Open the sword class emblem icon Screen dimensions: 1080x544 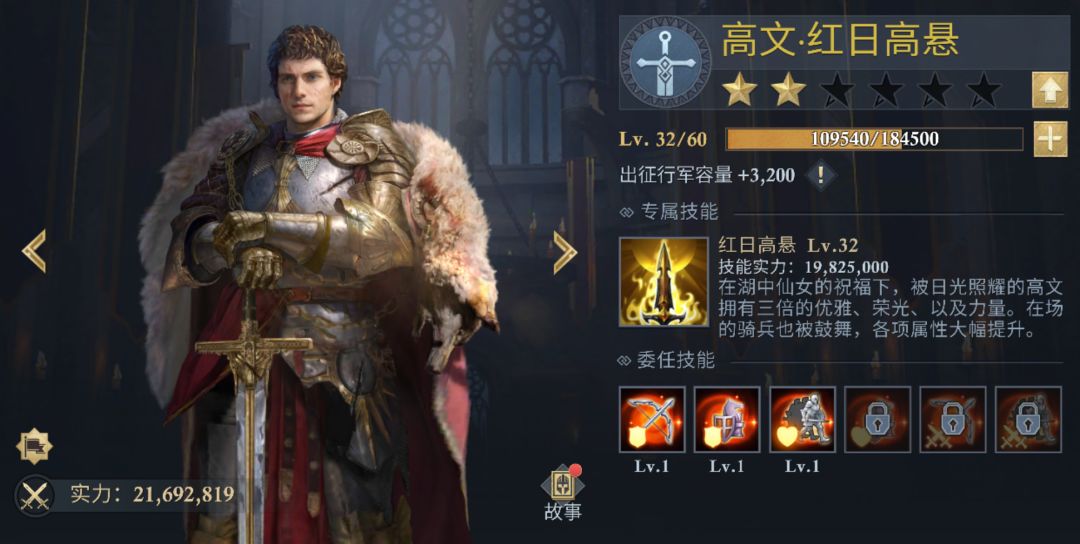click(x=665, y=62)
